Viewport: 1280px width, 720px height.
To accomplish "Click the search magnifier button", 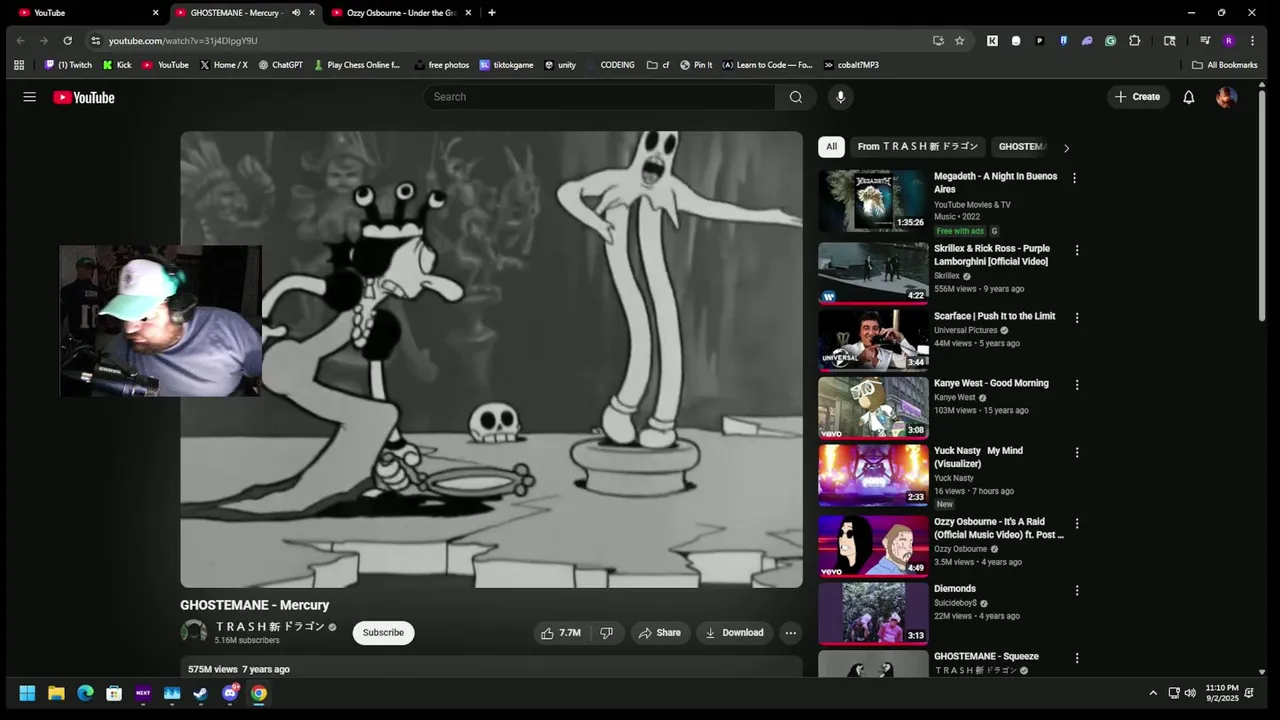I will click(795, 97).
